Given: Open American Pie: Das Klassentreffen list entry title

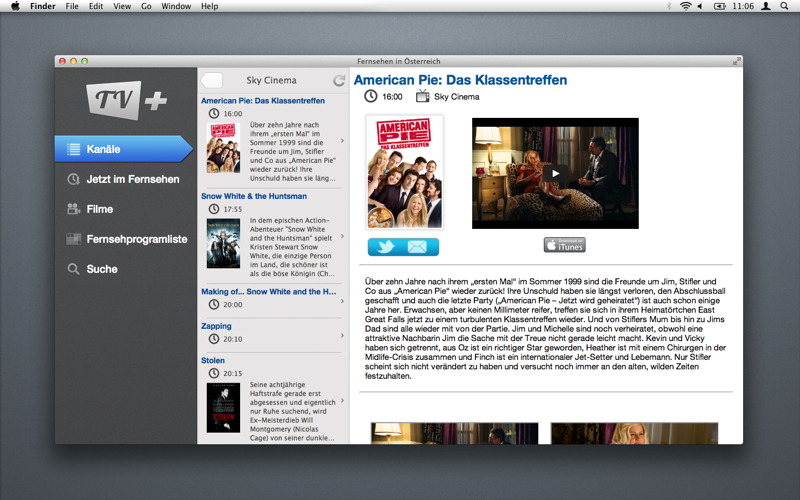Looking at the screenshot, I should point(263,101).
